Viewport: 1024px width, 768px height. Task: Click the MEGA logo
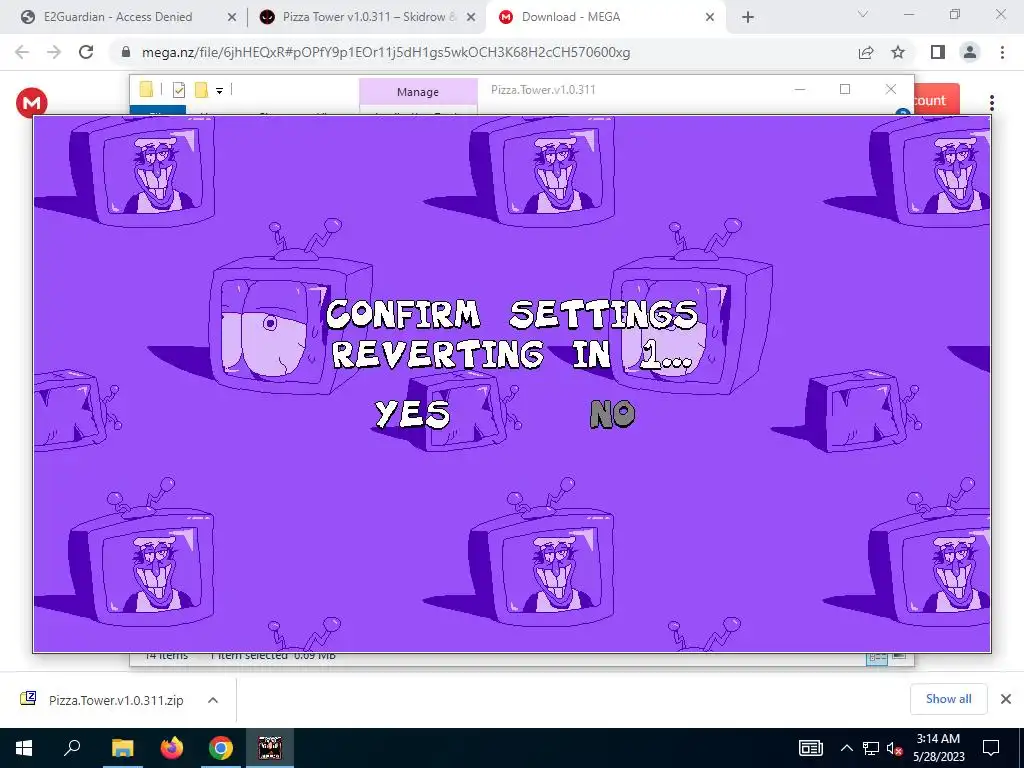point(31,103)
